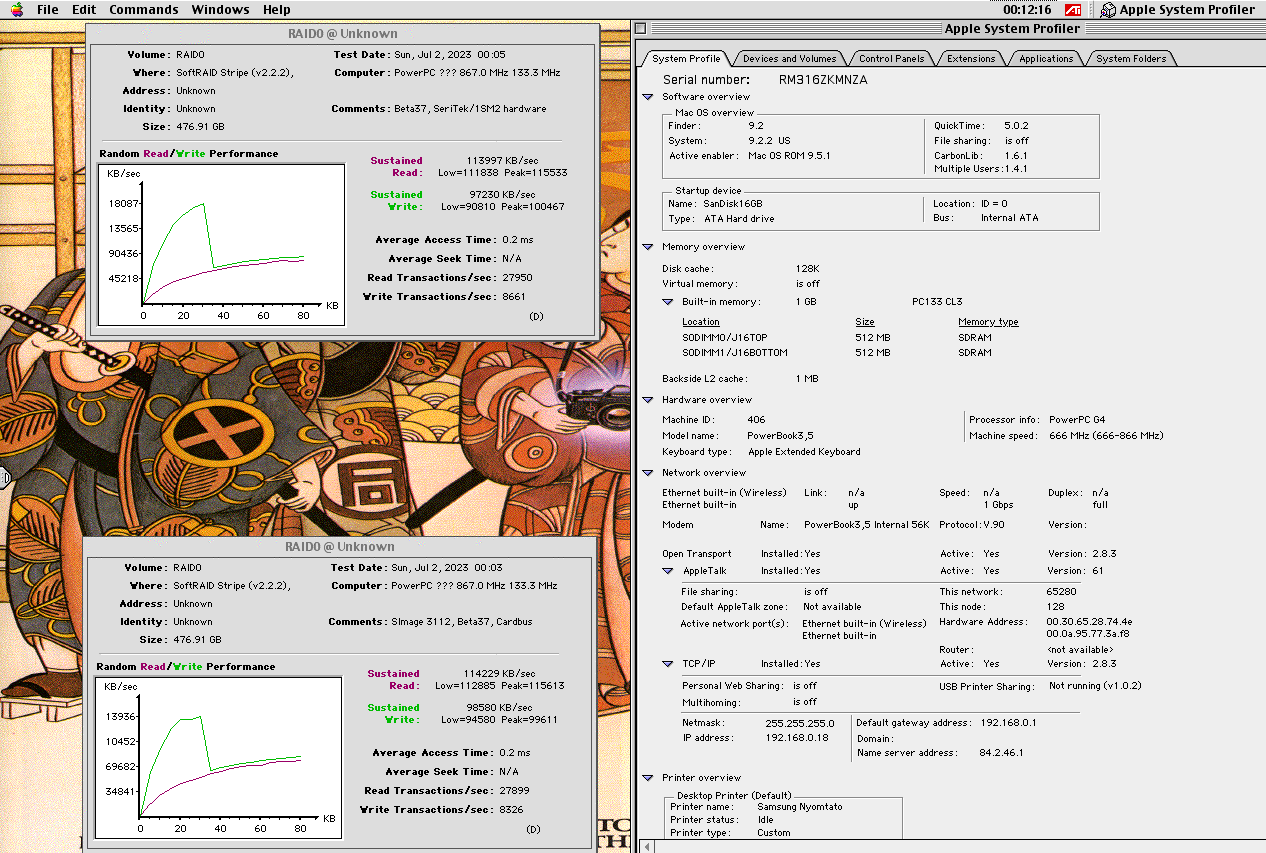Click the performance graph in the upper RAID0 window

pos(221,245)
